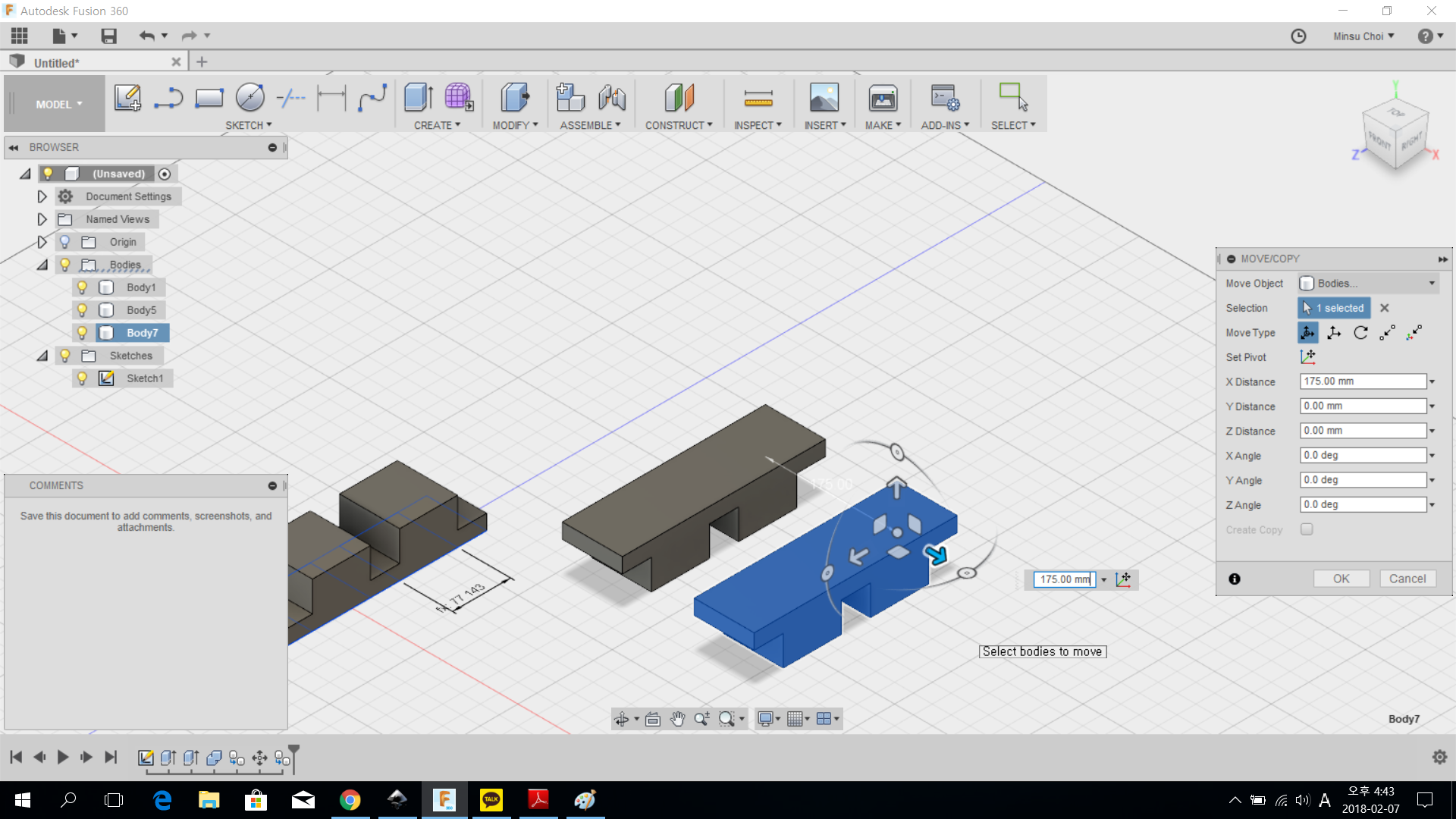The image size is (1456, 819).
Task: Expand the Document Settings node
Action: pos(42,196)
